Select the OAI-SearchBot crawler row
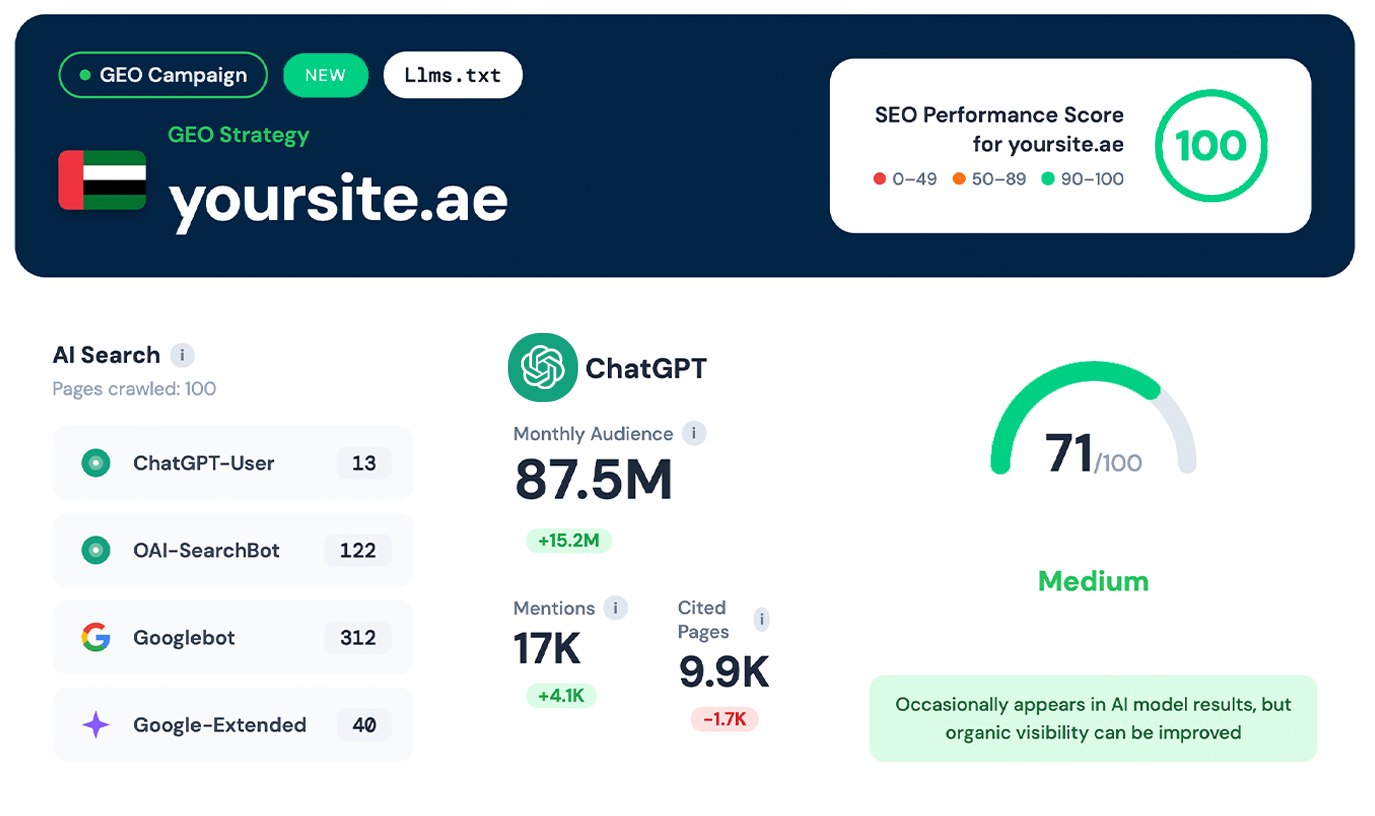This screenshot has height=816, width=1375. coord(232,550)
